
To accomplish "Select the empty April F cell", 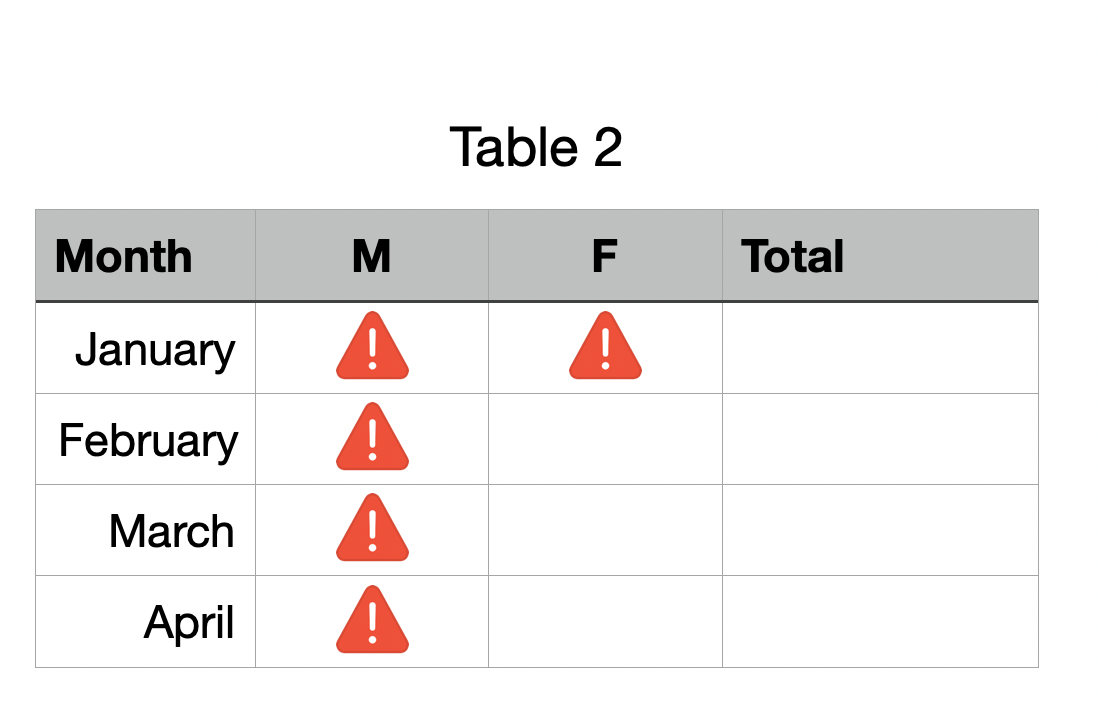I will 605,622.
